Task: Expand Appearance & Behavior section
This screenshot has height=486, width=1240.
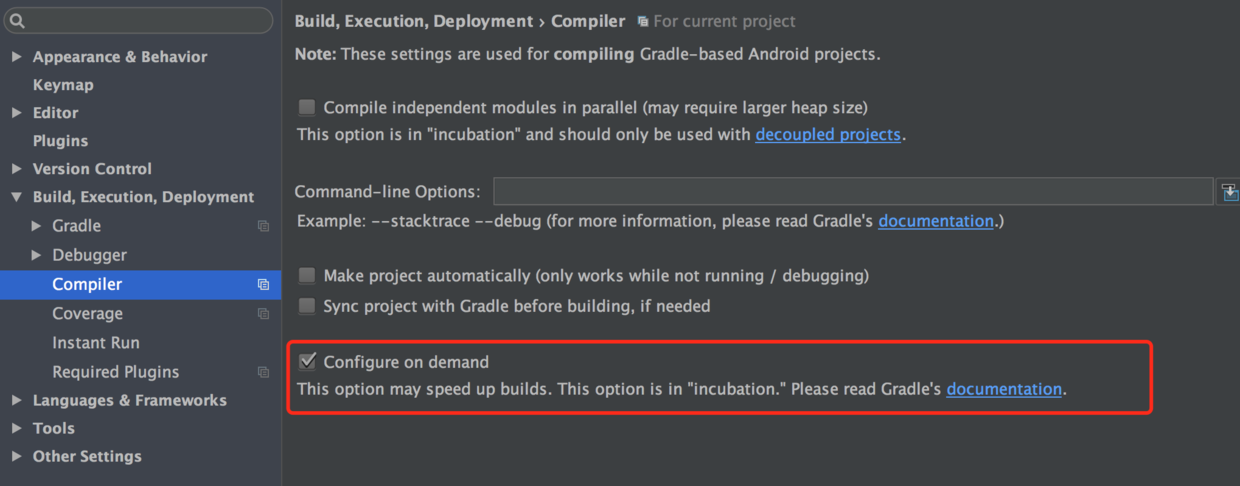Action: 16,57
